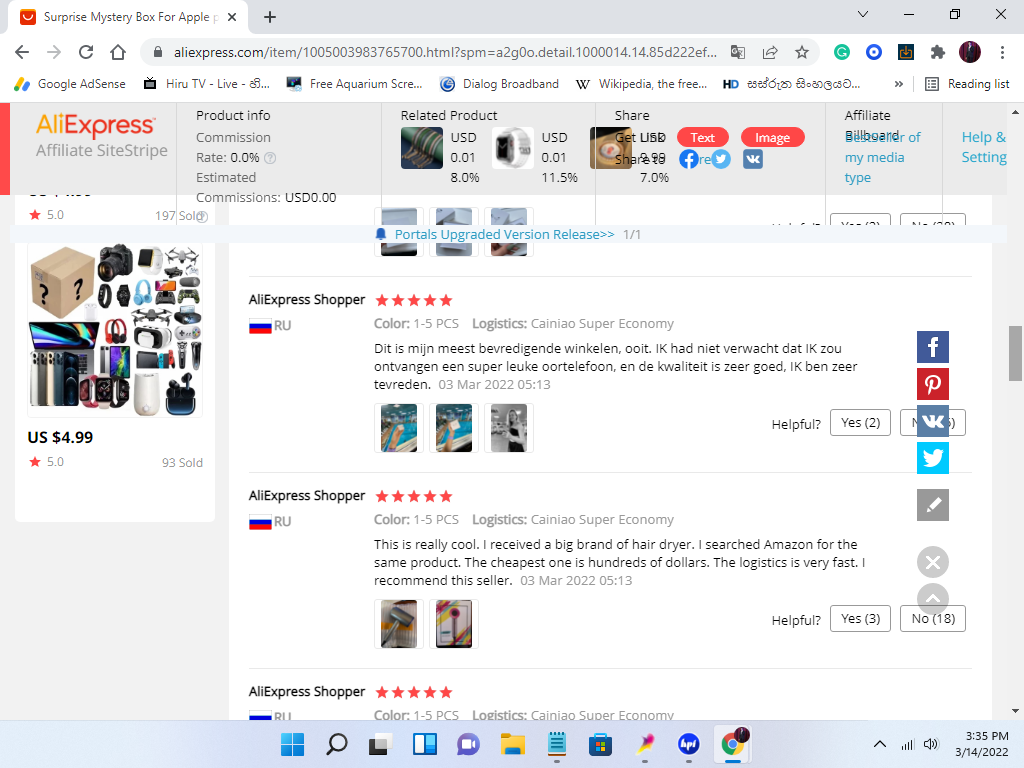Open the tab search chevron

coord(863,14)
